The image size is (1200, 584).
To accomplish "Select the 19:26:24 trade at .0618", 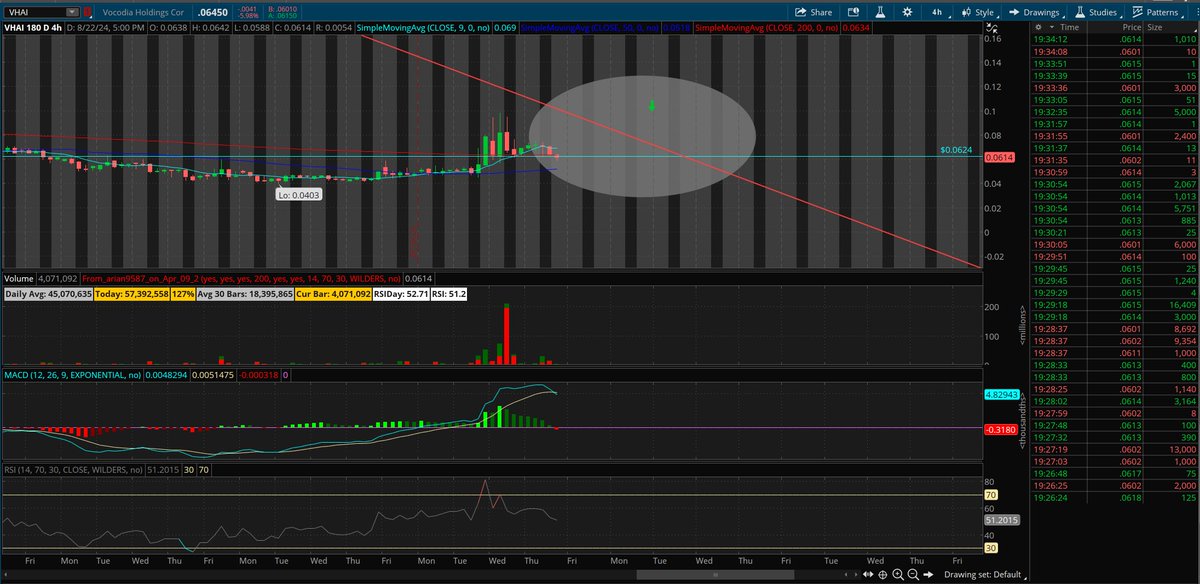I will (1116, 498).
